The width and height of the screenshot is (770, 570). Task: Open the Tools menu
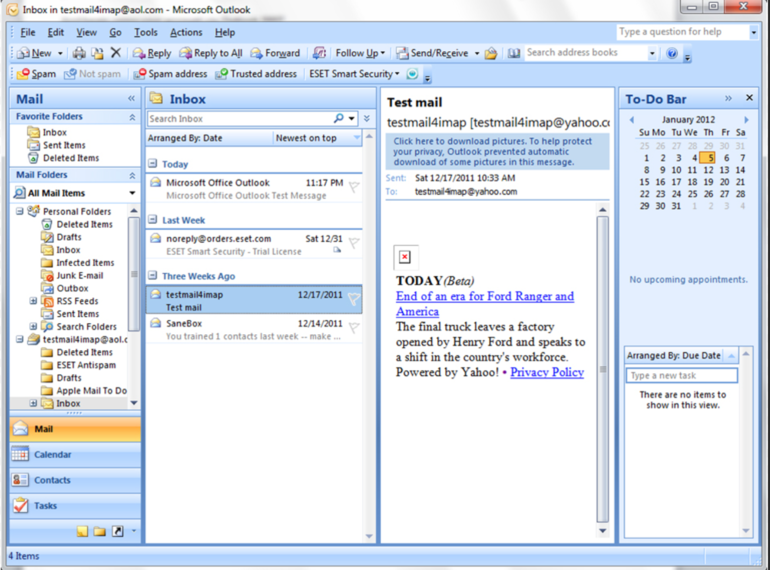click(146, 32)
